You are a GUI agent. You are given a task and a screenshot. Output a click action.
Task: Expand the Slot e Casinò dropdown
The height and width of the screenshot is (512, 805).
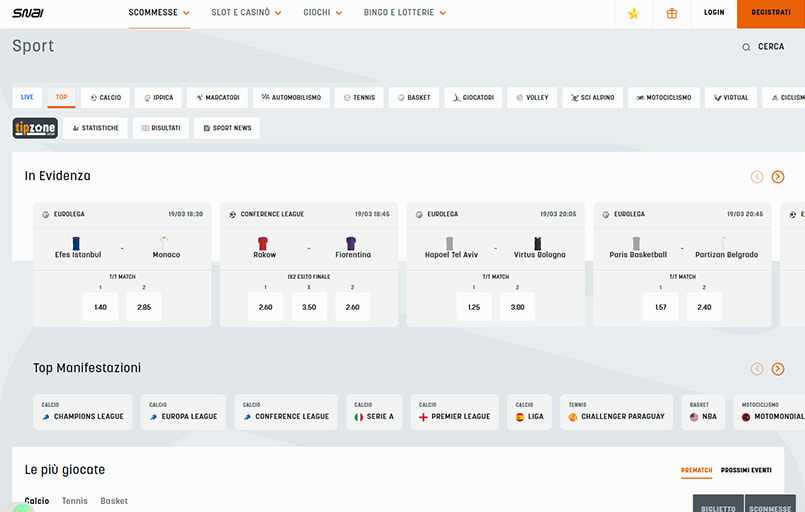pos(246,13)
